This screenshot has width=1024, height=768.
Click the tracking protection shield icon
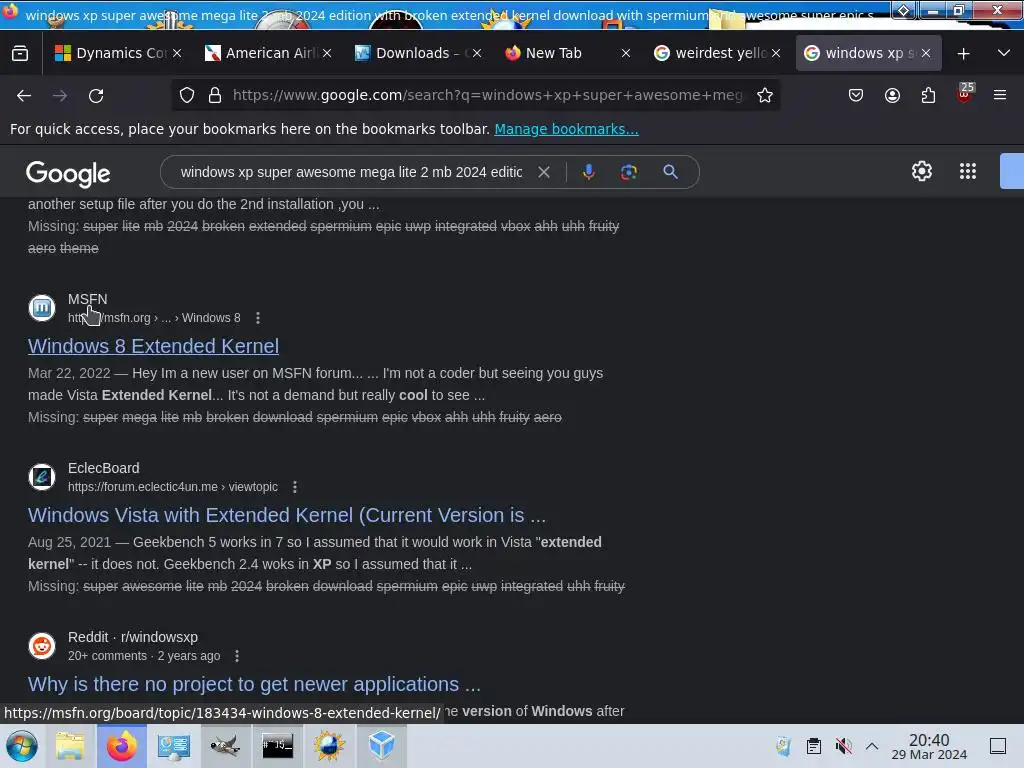(x=187, y=95)
